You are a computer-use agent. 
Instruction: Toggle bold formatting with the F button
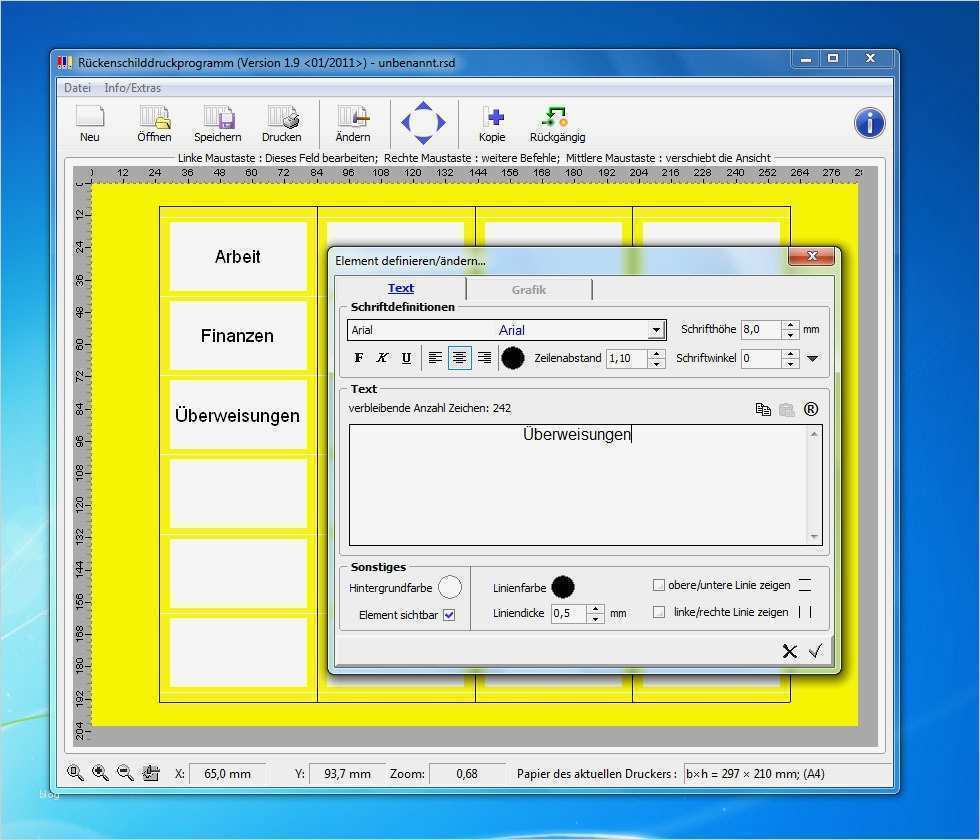[x=359, y=357]
